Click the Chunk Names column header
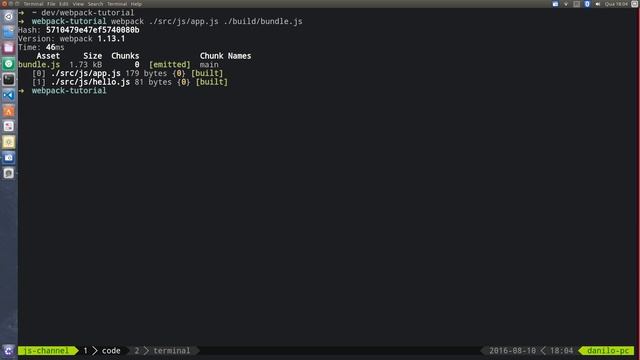This screenshot has width=640, height=360. click(x=225, y=56)
